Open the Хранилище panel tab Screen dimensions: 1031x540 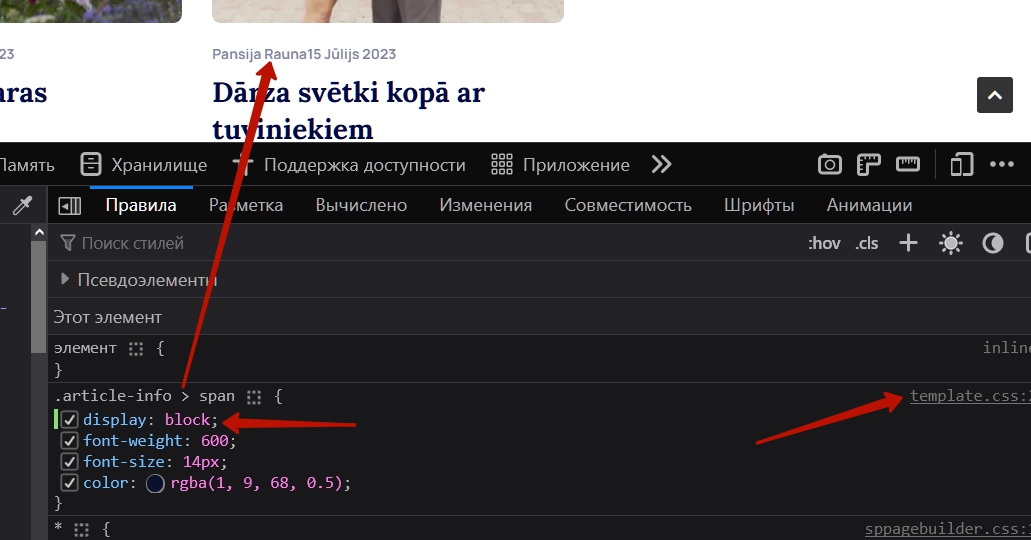tap(144, 165)
